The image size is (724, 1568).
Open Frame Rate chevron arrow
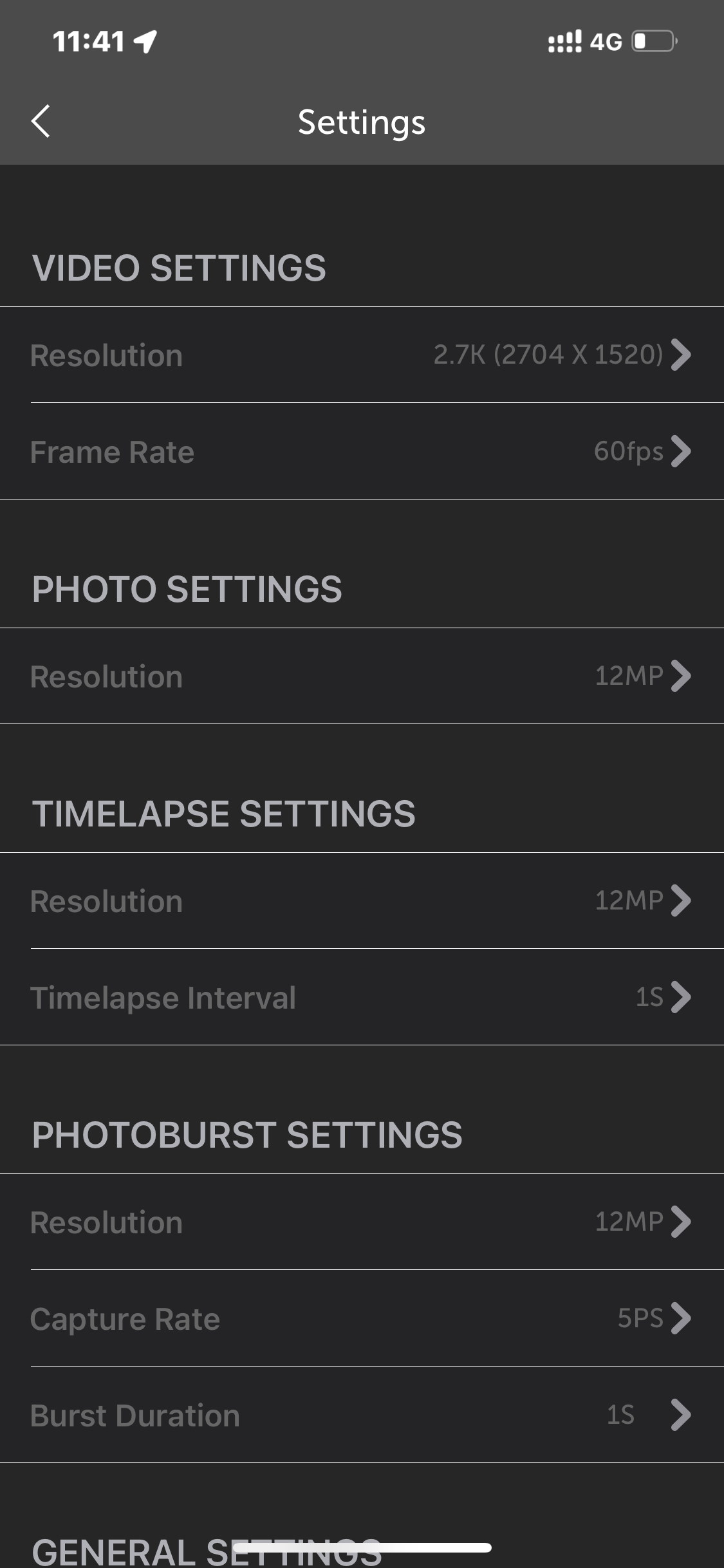(680, 451)
